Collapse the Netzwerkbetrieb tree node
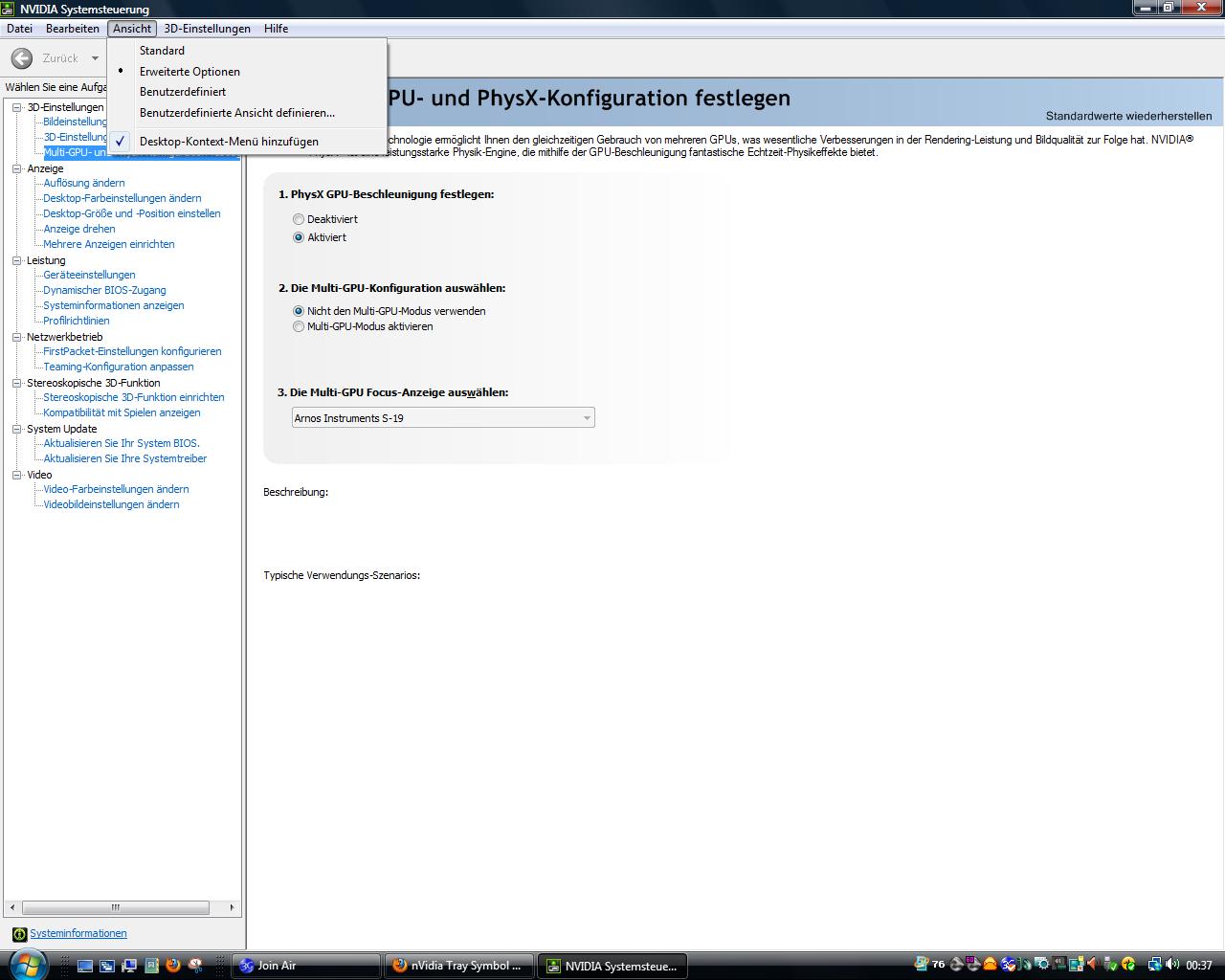This screenshot has height=980, width=1225. [17, 337]
